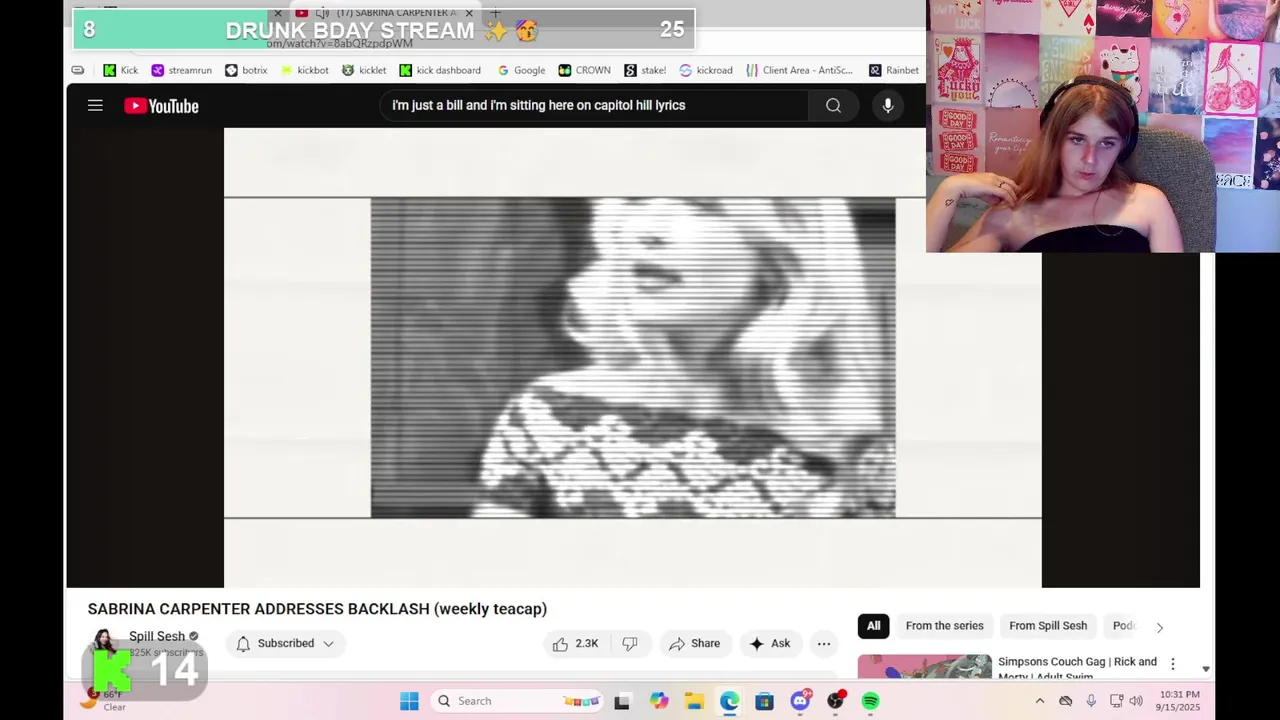Image resolution: width=1280 pixels, height=720 pixels.
Task: Open the kickbot bookmark
Action: [305, 70]
